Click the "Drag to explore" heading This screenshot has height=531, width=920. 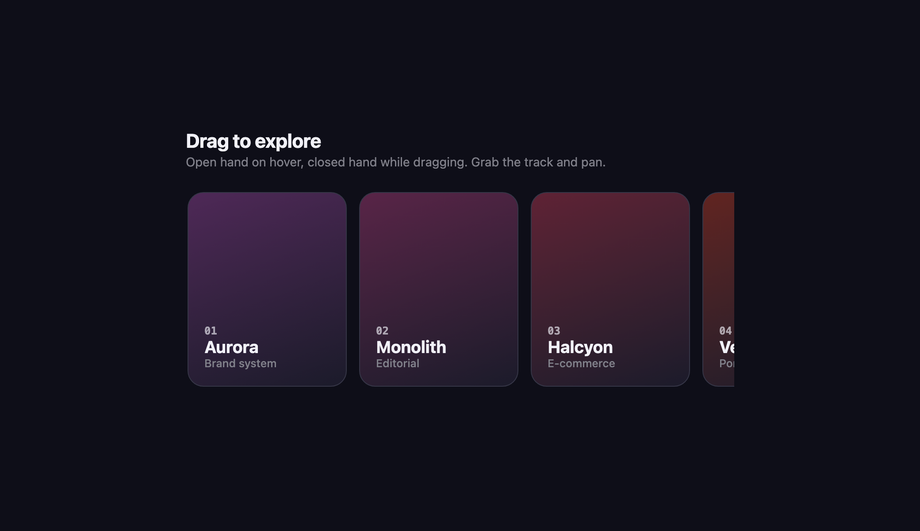pos(253,141)
